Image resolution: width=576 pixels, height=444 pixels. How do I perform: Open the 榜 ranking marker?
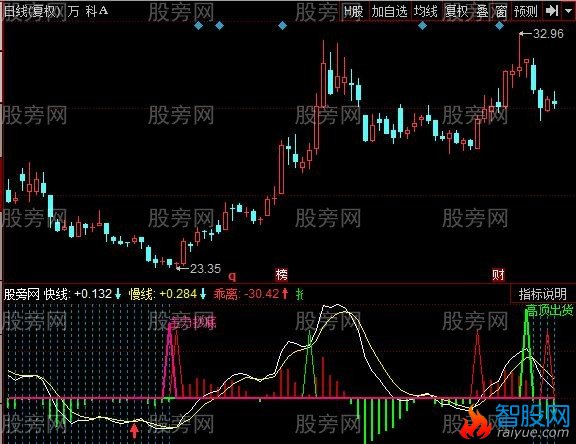pos(282,274)
